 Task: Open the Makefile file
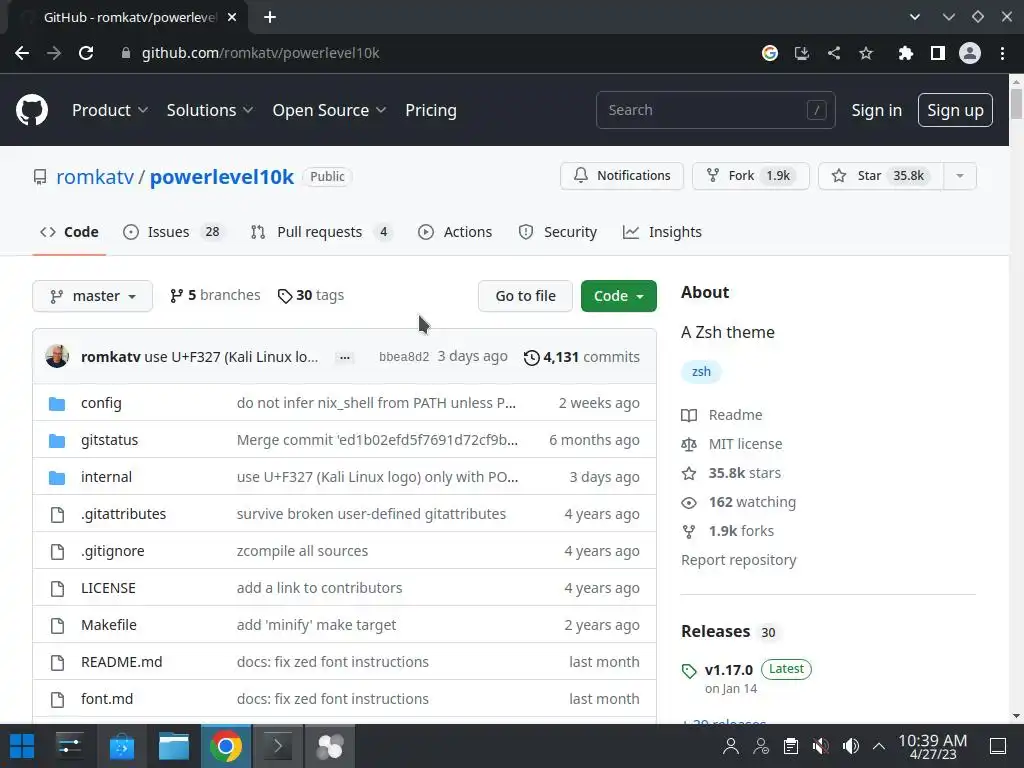click(109, 625)
